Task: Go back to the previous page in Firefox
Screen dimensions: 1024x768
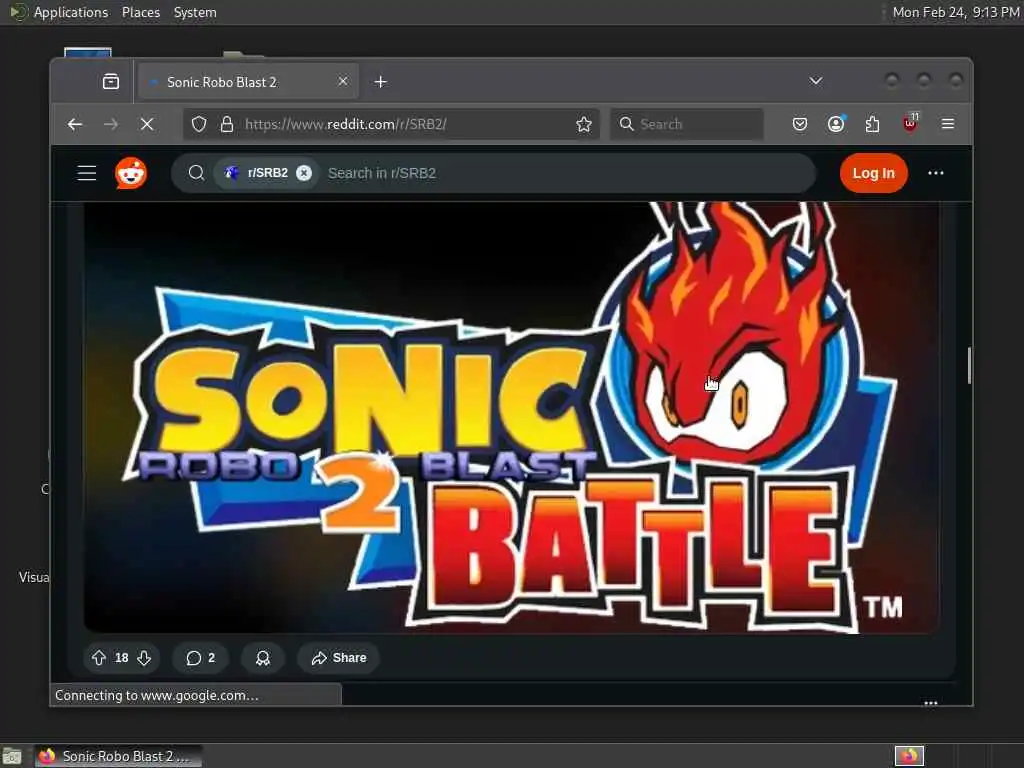Action: (75, 124)
